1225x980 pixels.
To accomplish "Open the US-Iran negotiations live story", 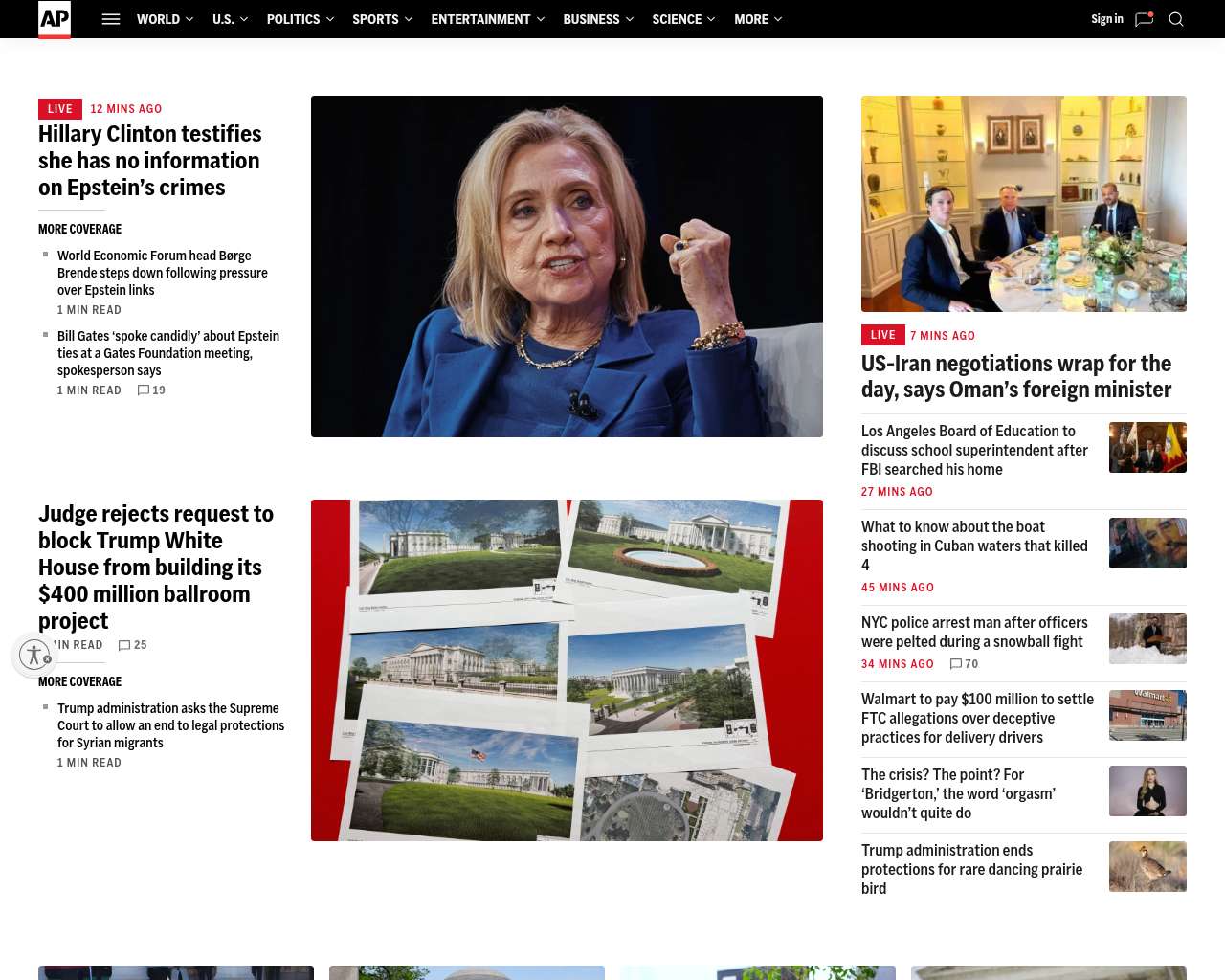I will 1015,376.
